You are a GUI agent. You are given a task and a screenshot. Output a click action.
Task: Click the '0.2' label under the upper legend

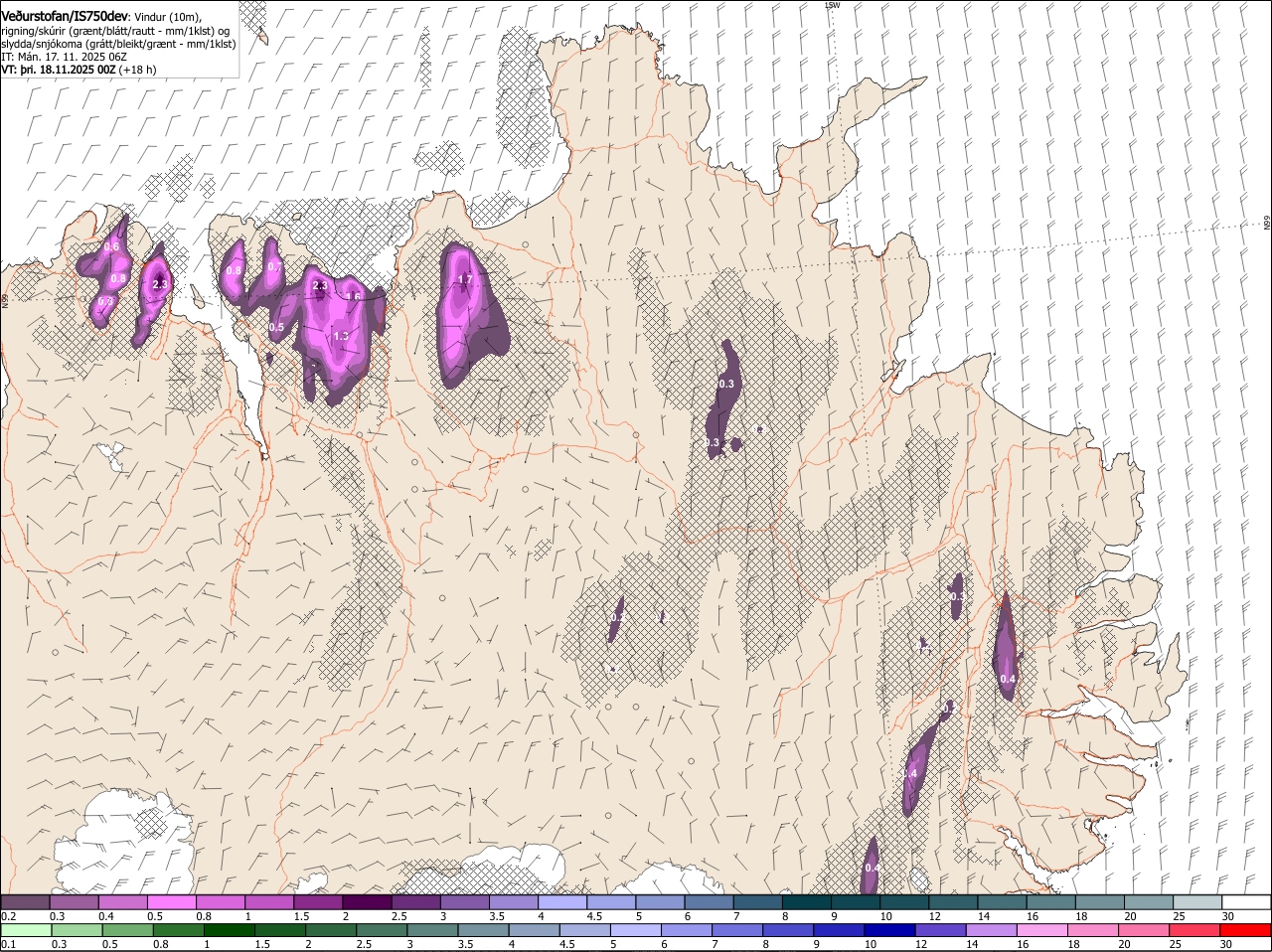[x=9, y=916]
